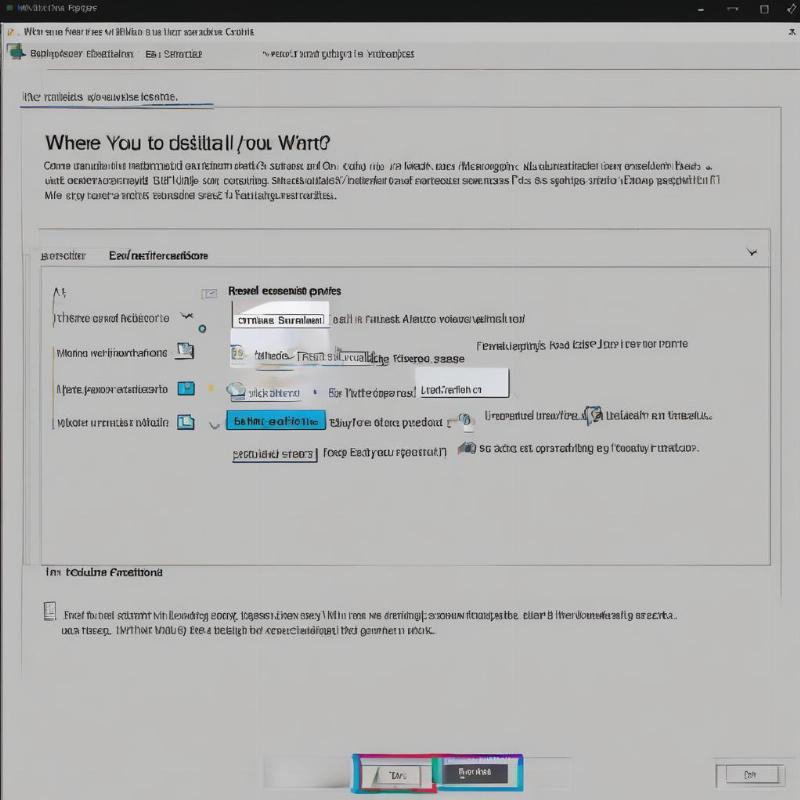Click the green icon beside the first menu label

[16, 52]
